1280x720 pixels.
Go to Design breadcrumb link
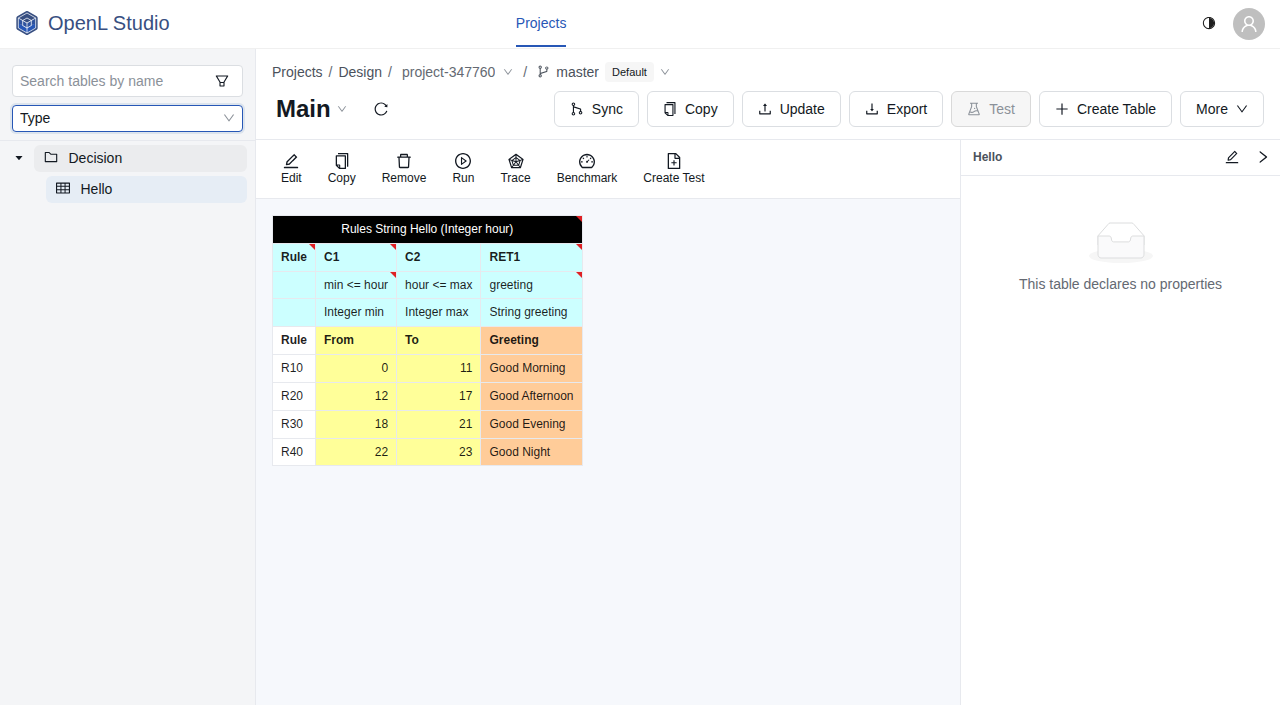coord(360,72)
